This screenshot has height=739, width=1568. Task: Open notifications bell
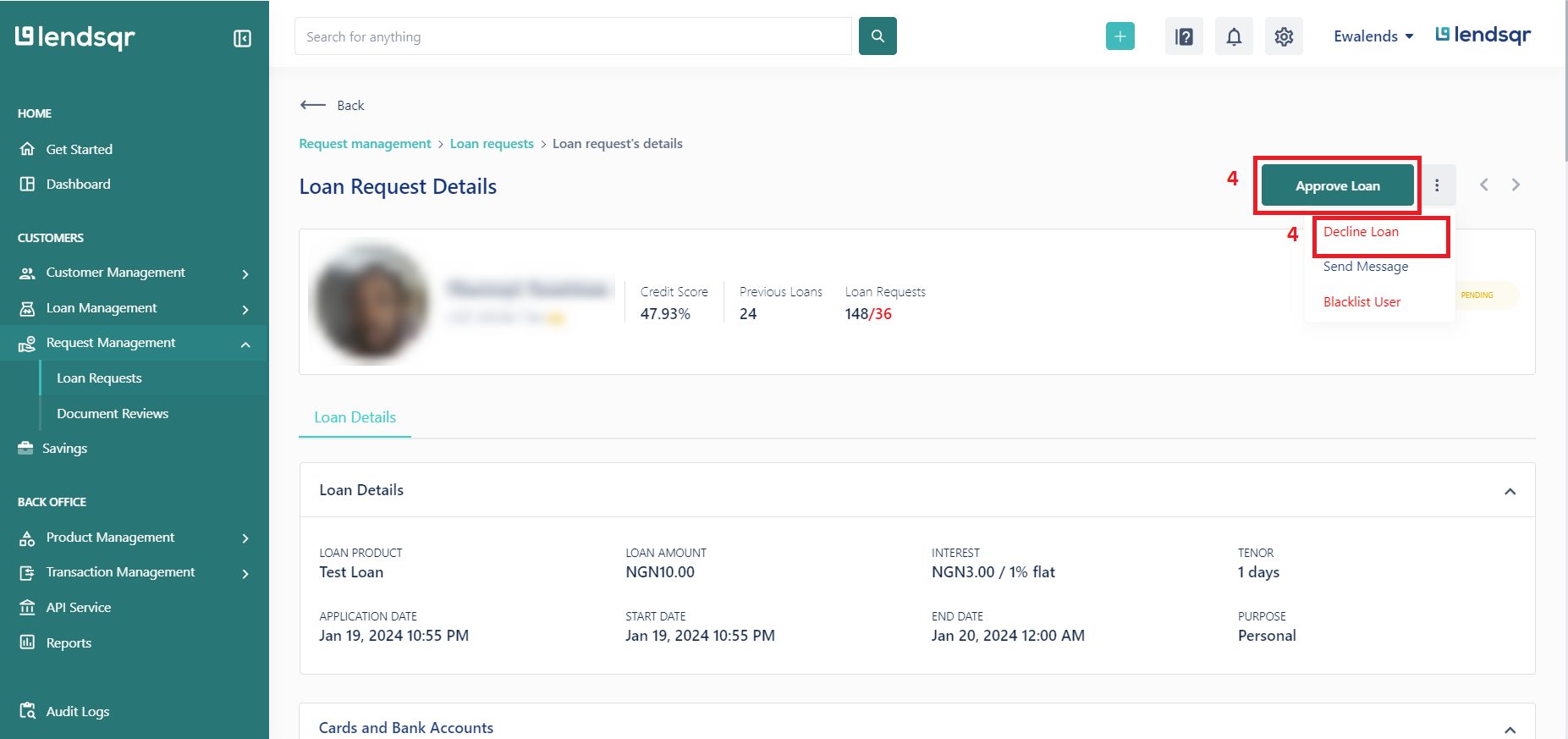point(1234,36)
